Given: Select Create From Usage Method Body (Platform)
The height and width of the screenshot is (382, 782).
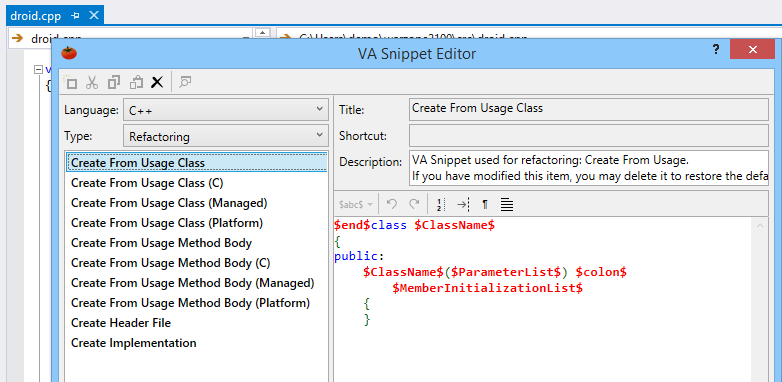Looking at the screenshot, I should (x=196, y=303).
